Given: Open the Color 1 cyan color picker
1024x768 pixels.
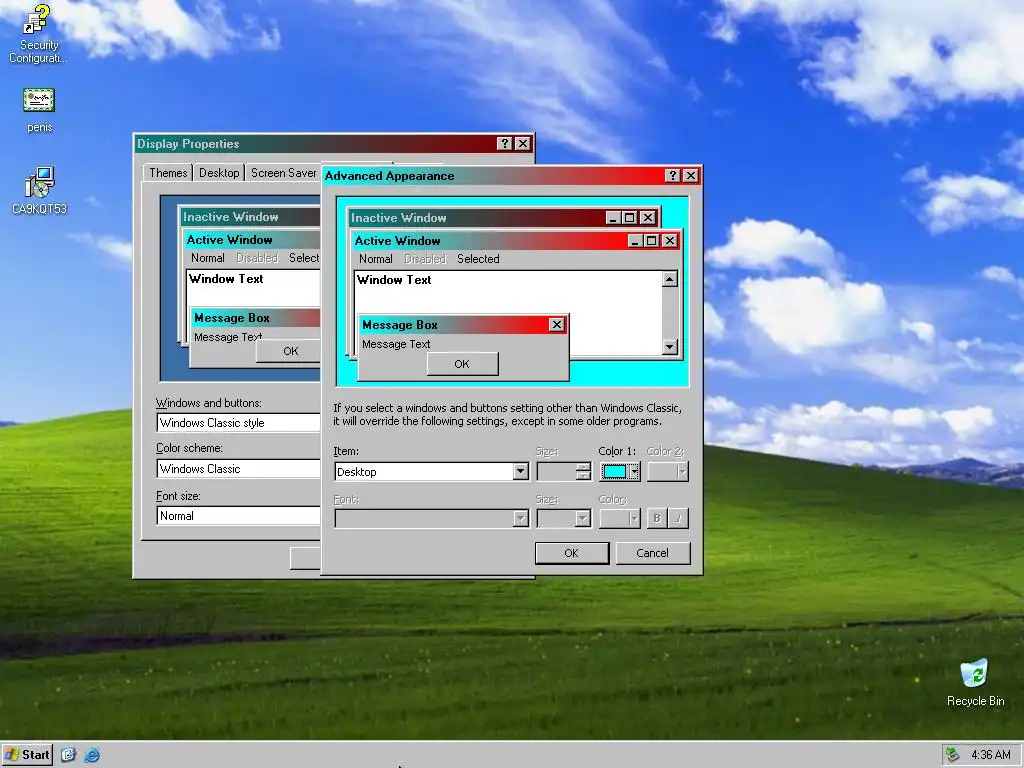Looking at the screenshot, I should point(620,472).
